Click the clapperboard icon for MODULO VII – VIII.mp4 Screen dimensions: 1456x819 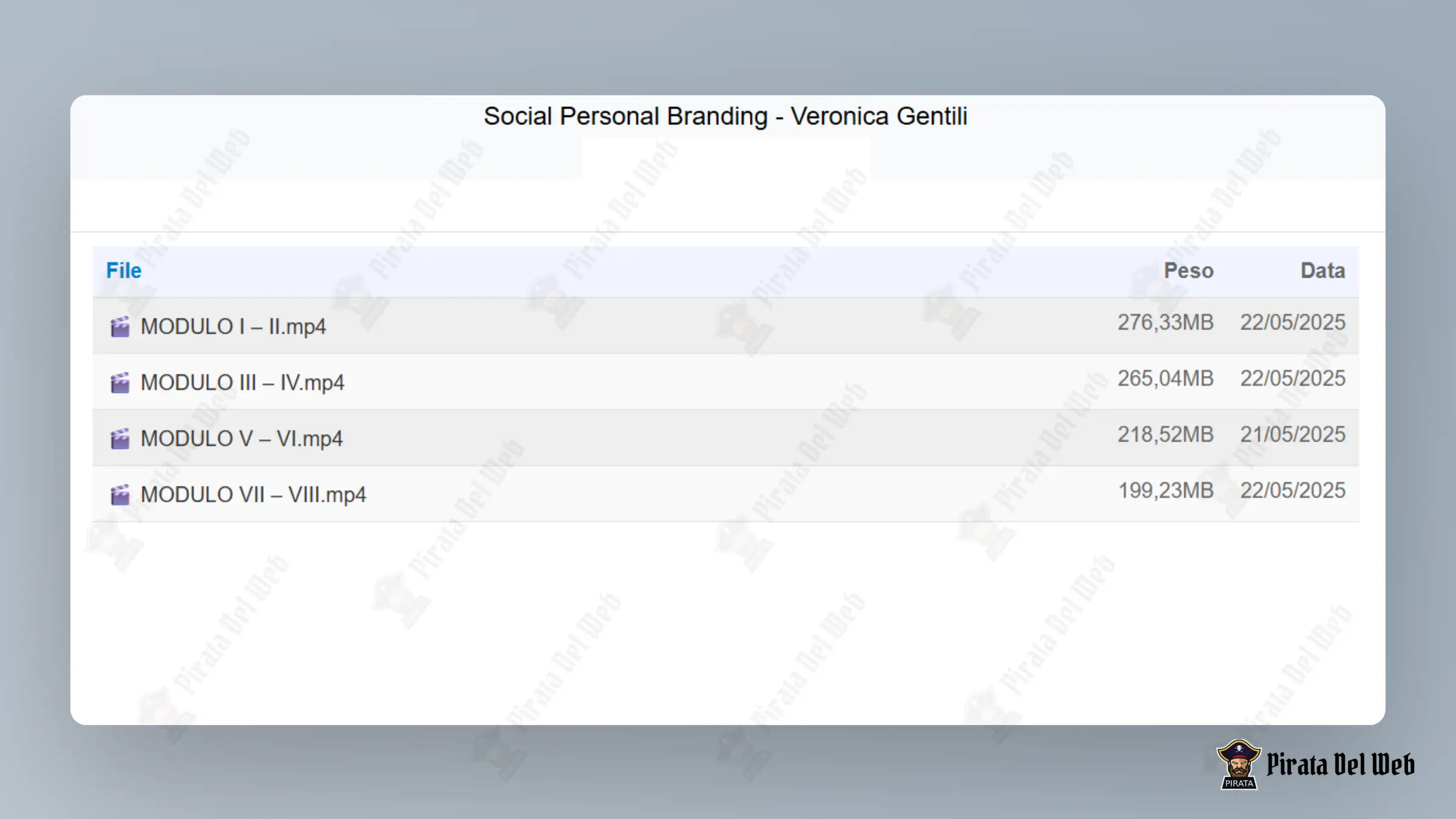point(120,494)
